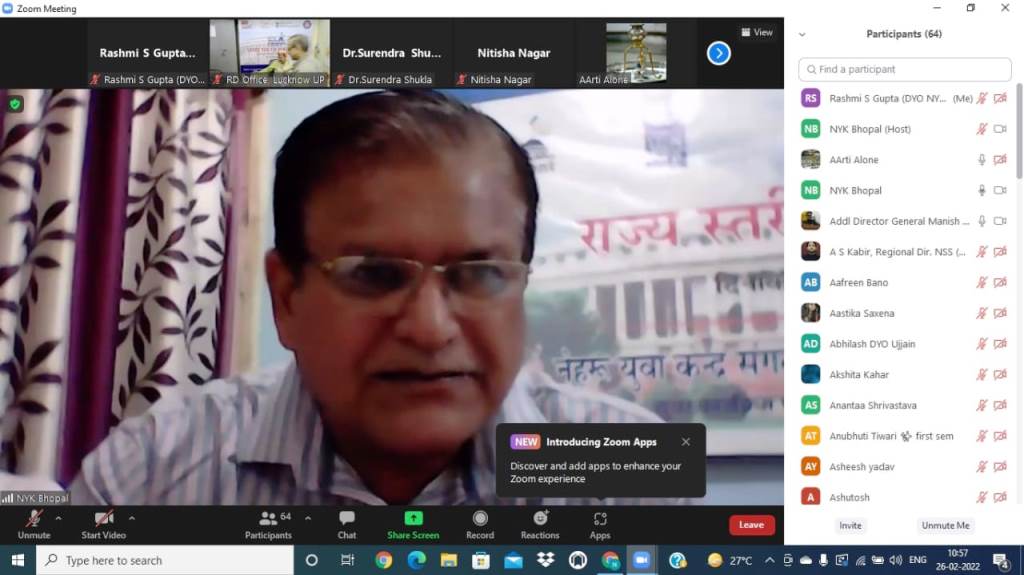Click the taskbar search box
Screen dimensions: 1024x575
pos(165,560)
